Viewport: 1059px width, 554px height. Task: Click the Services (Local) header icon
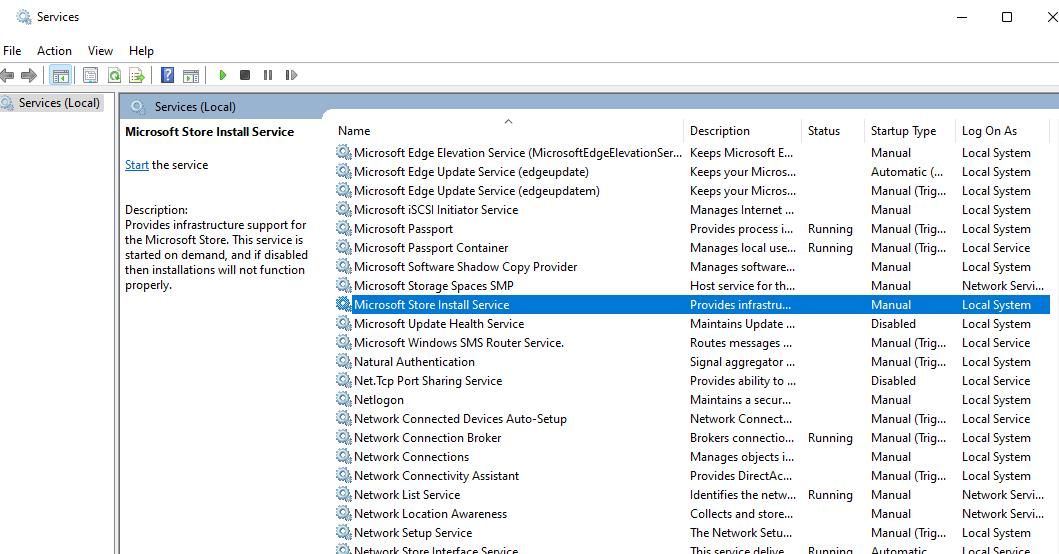tap(138, 106)
